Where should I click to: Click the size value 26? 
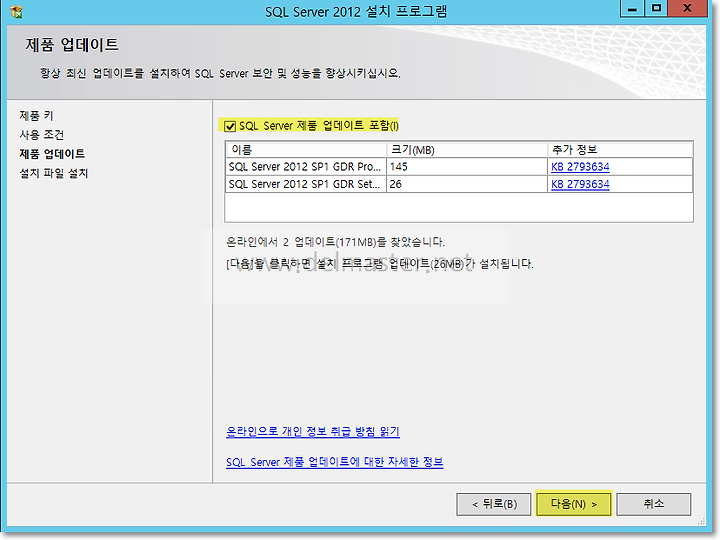395,184
